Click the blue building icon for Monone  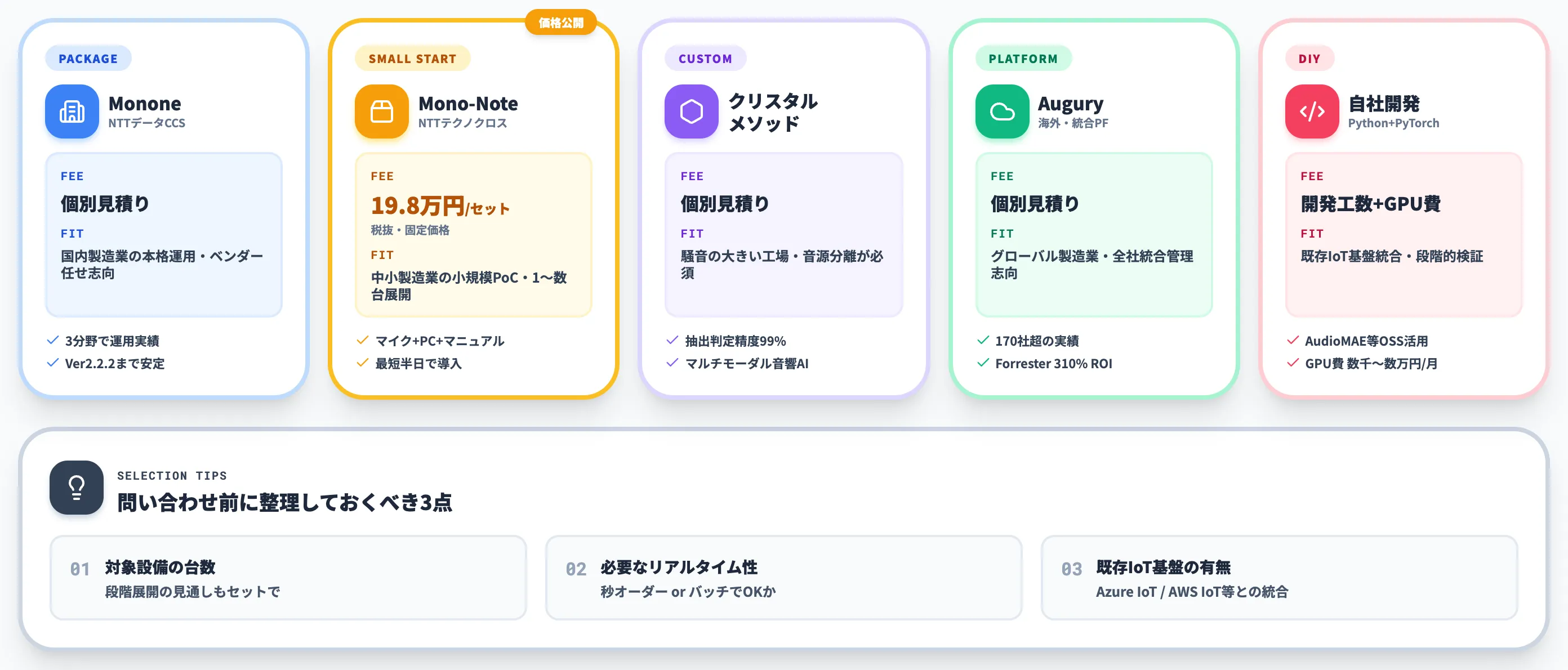pyautogui.click(x=72, y=111)
